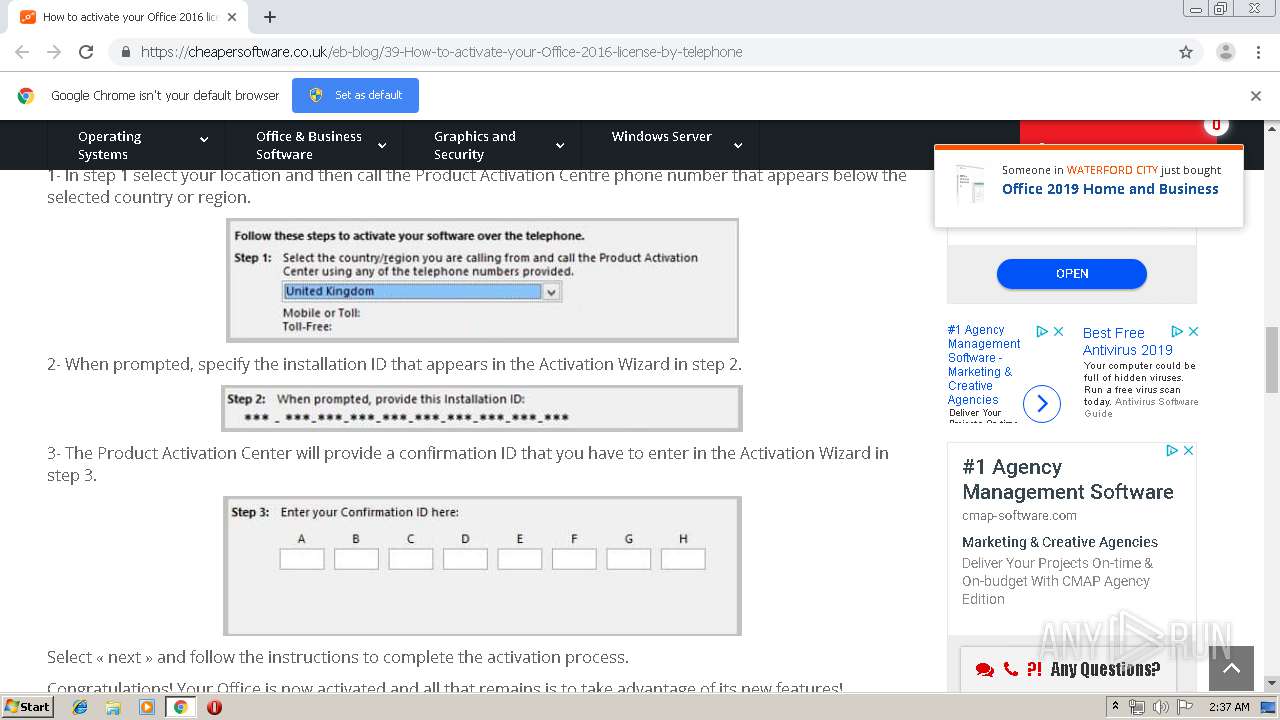
Task: Click the page vertical scrollbar thumb
Action: click(1272, 360)
